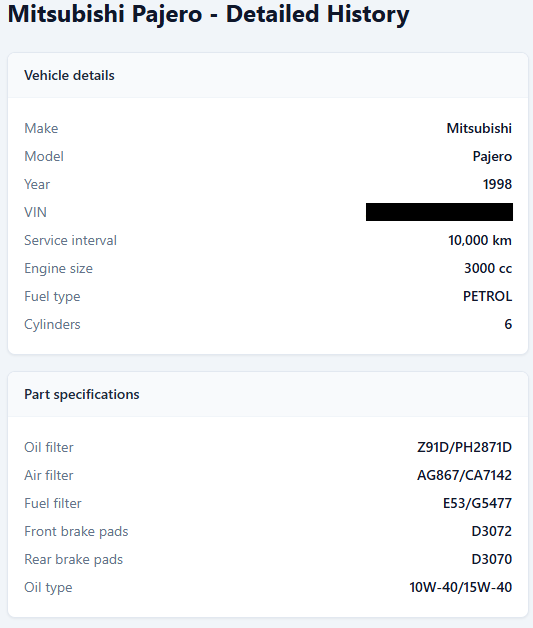
Task: Select the E53/G5477 part number
Action: pyautogui.click(x=477, y=503)
